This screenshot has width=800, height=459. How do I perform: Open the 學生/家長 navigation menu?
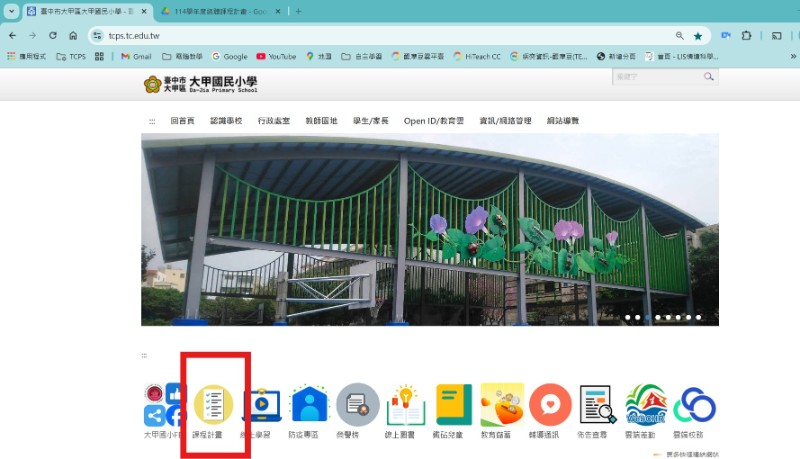[372, 121]
